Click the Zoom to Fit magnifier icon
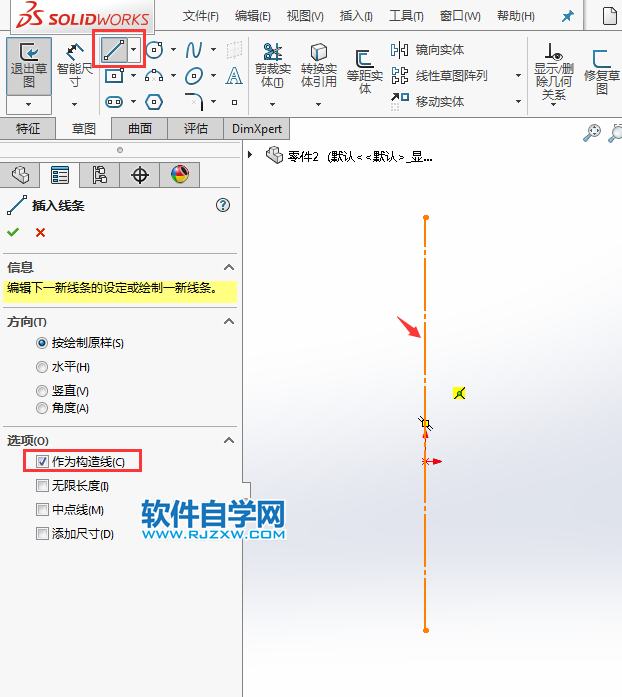 pyautogui.click(x=592, y=132)
